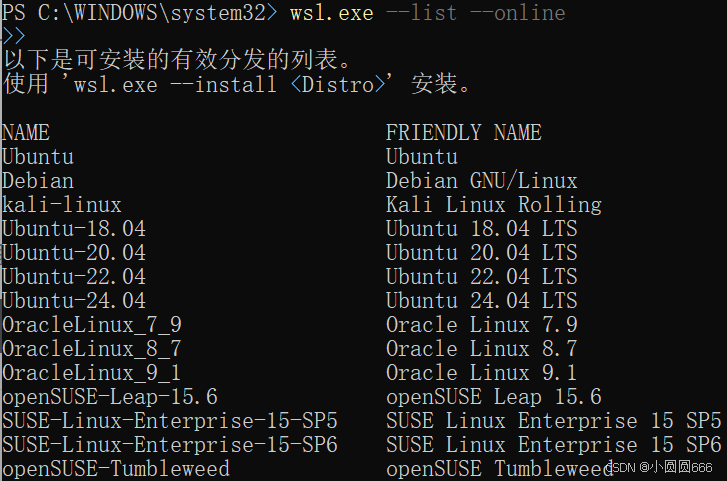The image size is (727, 481).
Task: Click the distro name 'kali-linux'
Action: 62,205
